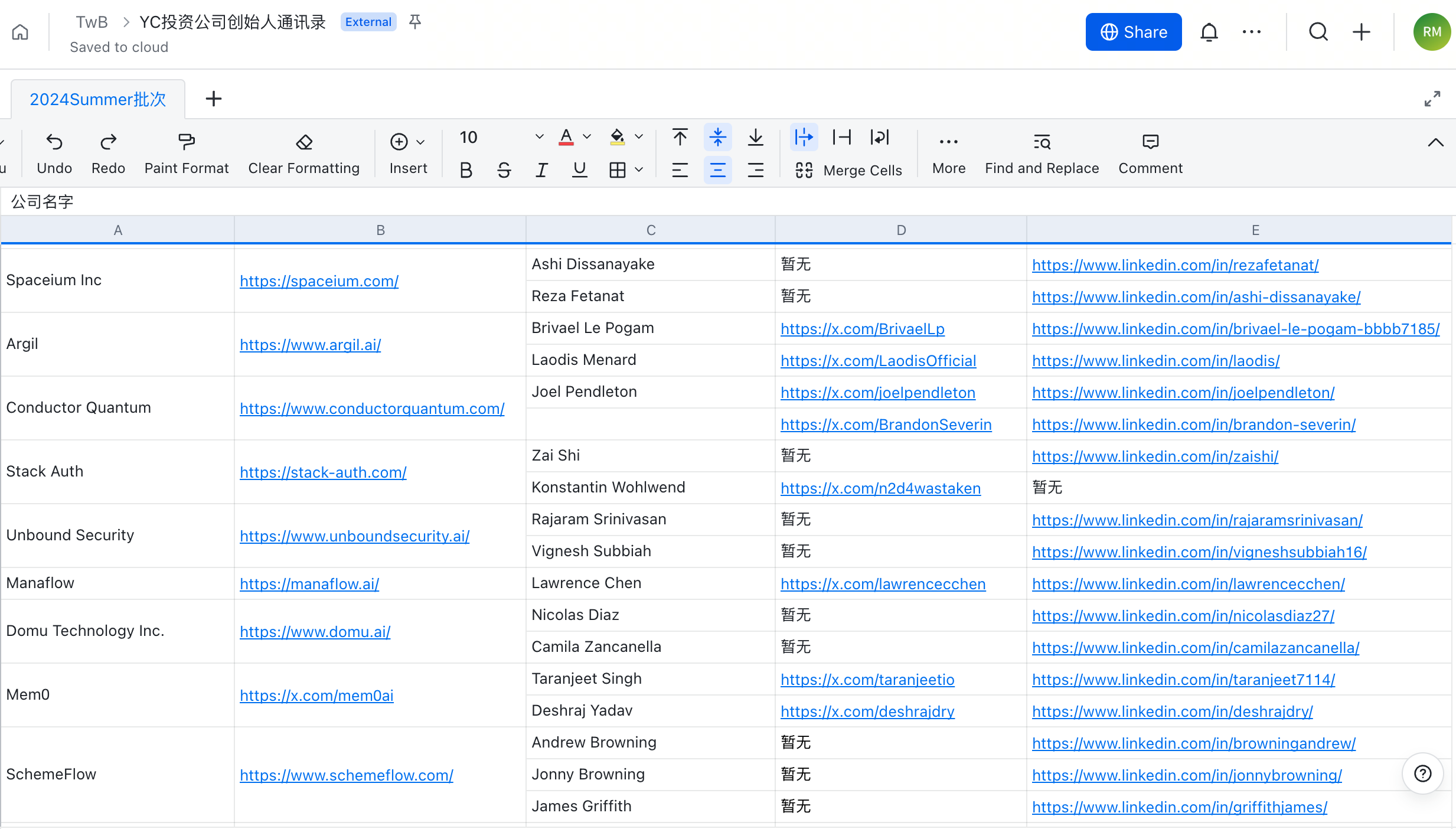This screenshot has width=1456, height=829.
Task: Expand the cell borders dropdown arrow
Action: pos(639,170)
